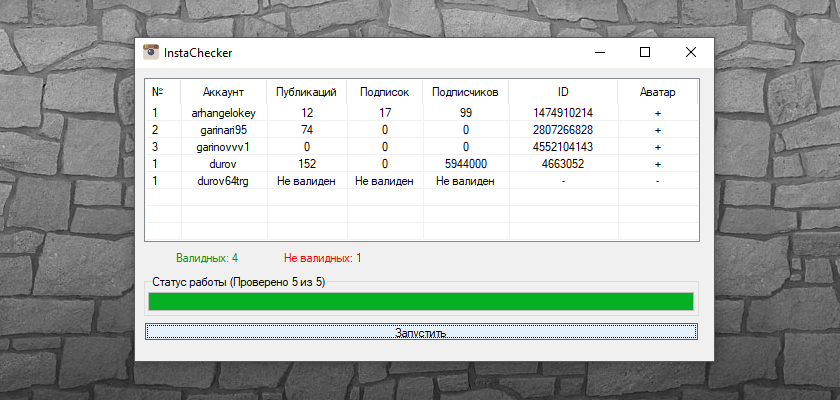Image resolution: width=840 pixels, height=400 pixels.
Task: Click the № column header
Action: click(163, 92)
